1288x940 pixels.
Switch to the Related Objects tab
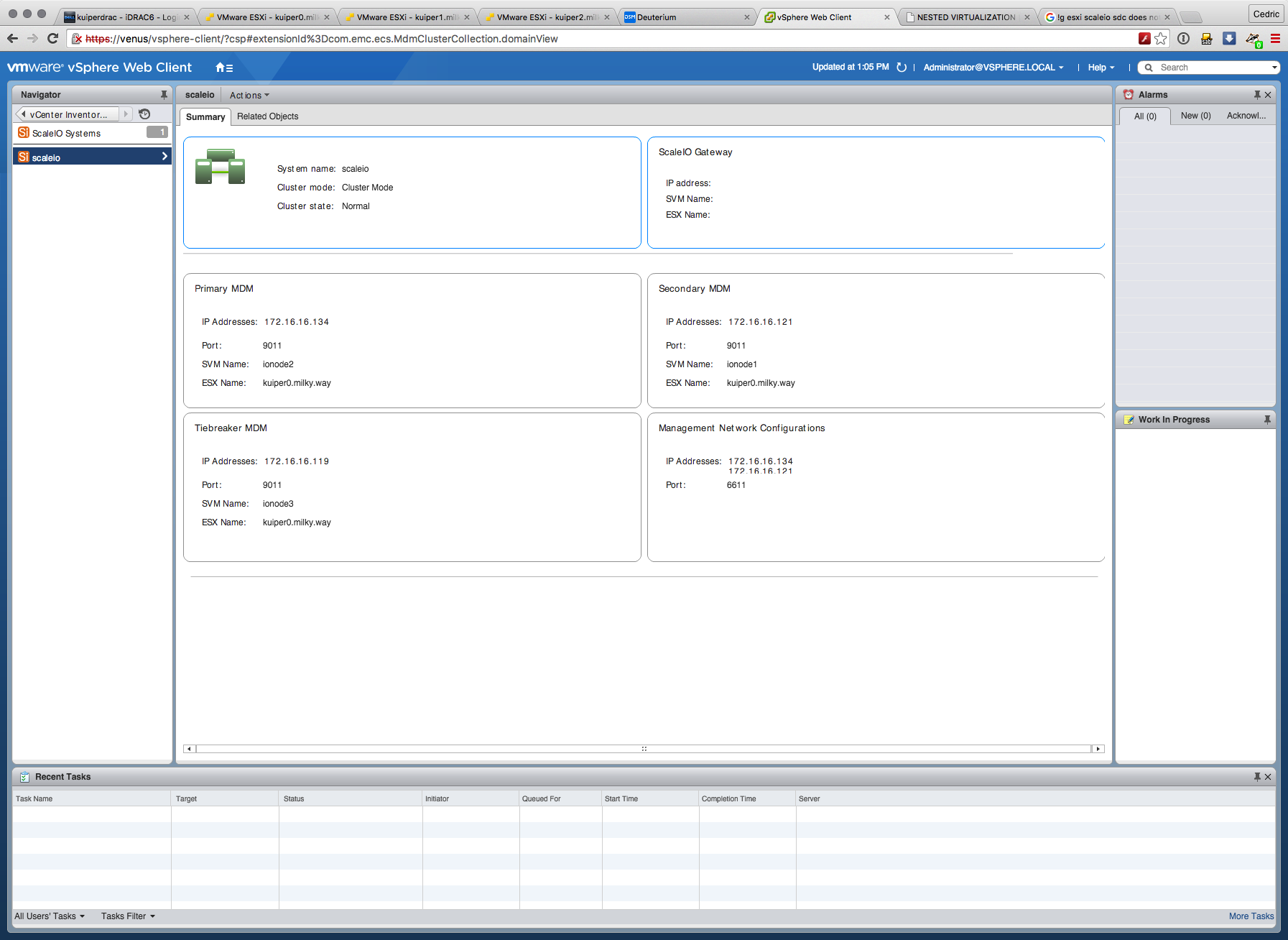pyautogui.click(x=267, y=116)
